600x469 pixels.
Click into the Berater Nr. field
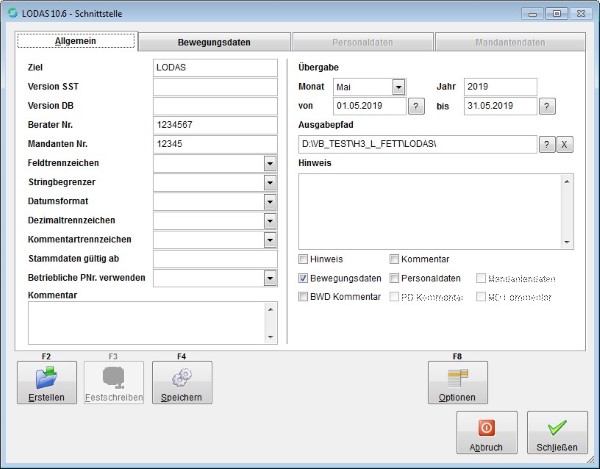(214, 125)
